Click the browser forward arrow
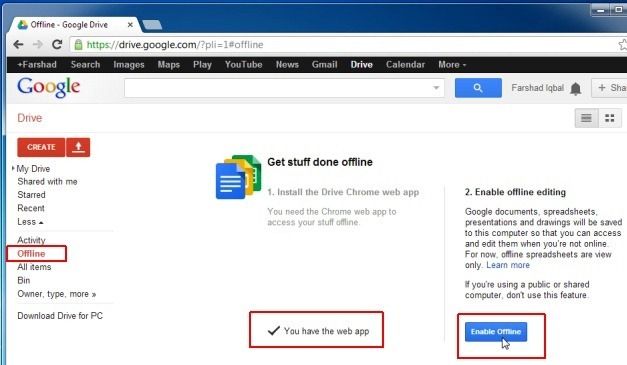 point(38,44)
